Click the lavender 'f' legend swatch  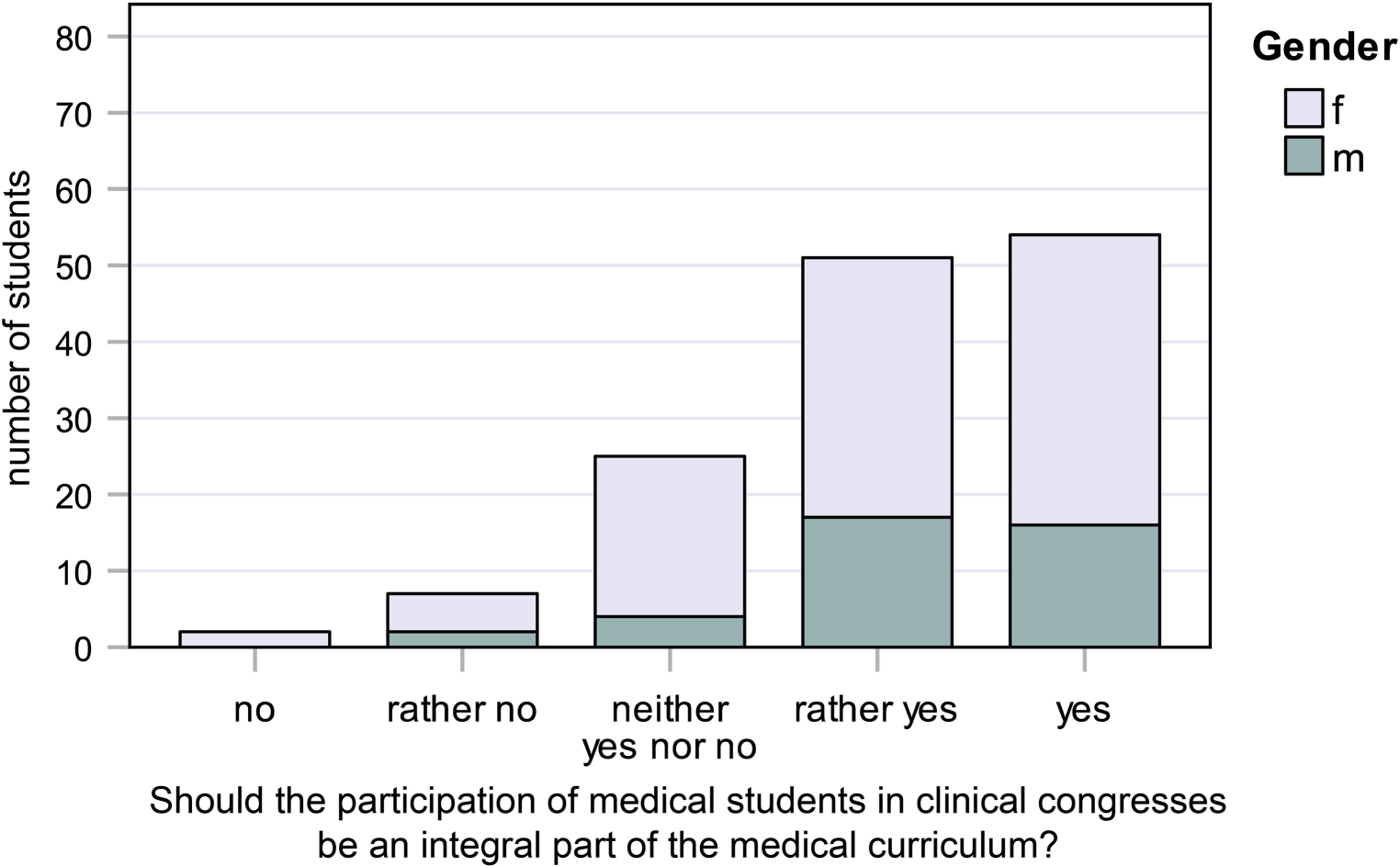point(1303,108)
